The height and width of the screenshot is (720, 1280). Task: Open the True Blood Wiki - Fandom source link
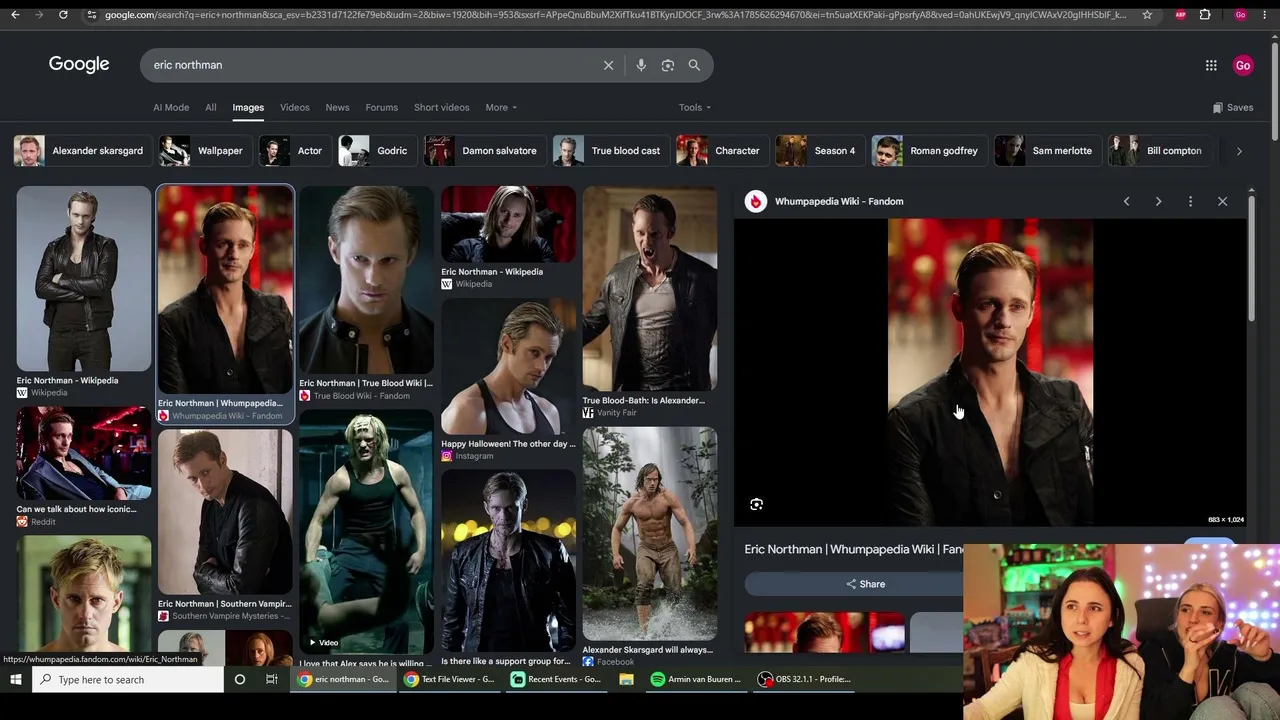[362, 396]
